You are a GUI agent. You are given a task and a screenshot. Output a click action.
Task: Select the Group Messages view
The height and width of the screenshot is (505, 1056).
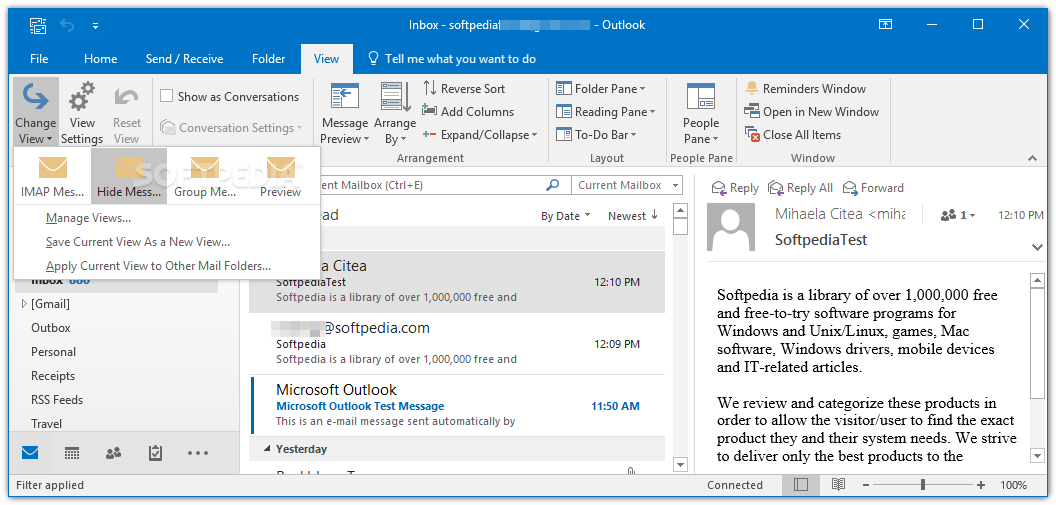click(205, 176)
